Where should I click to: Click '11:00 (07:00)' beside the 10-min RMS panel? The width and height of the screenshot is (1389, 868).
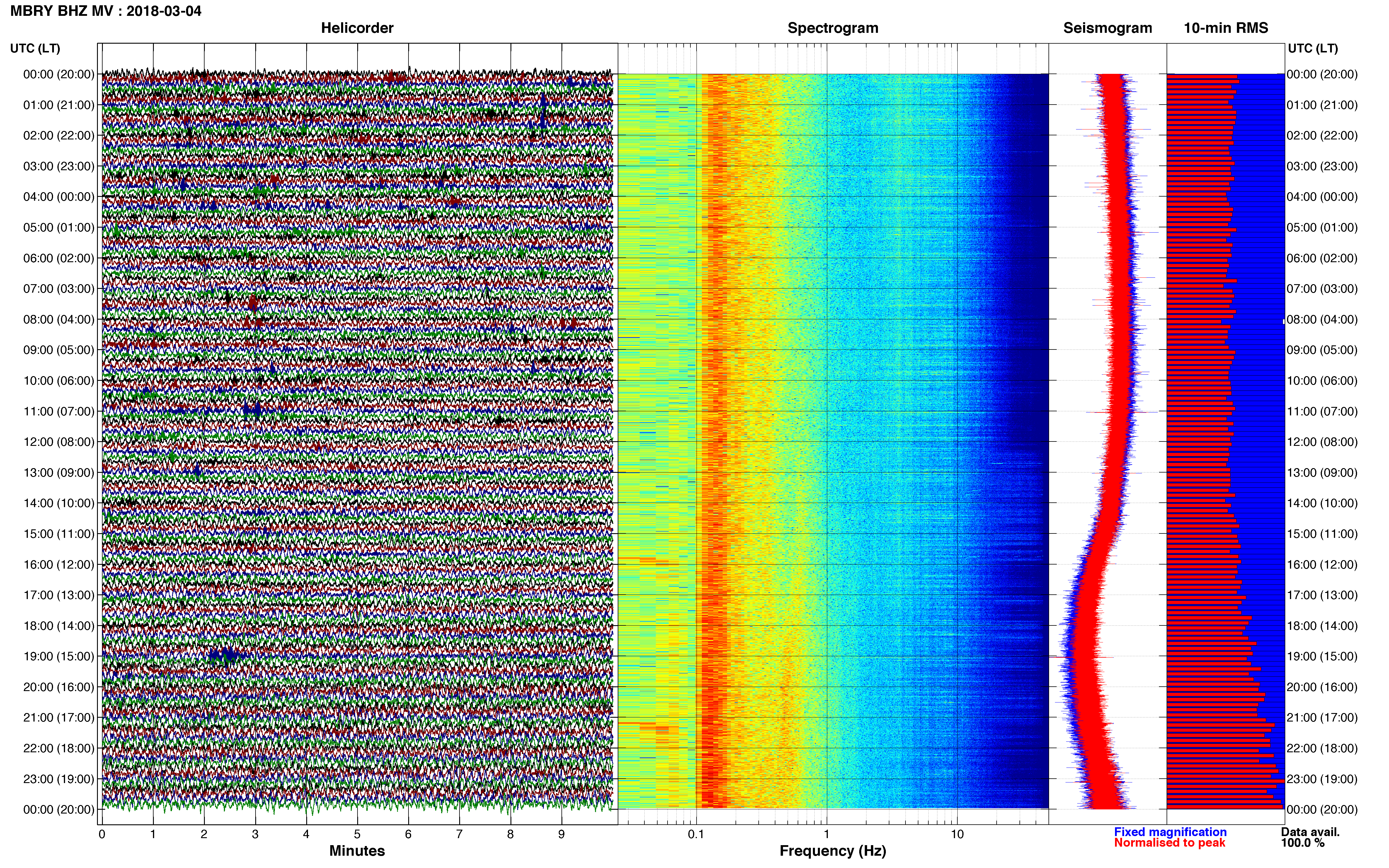pyautogui.click(x=1322, y=412)
